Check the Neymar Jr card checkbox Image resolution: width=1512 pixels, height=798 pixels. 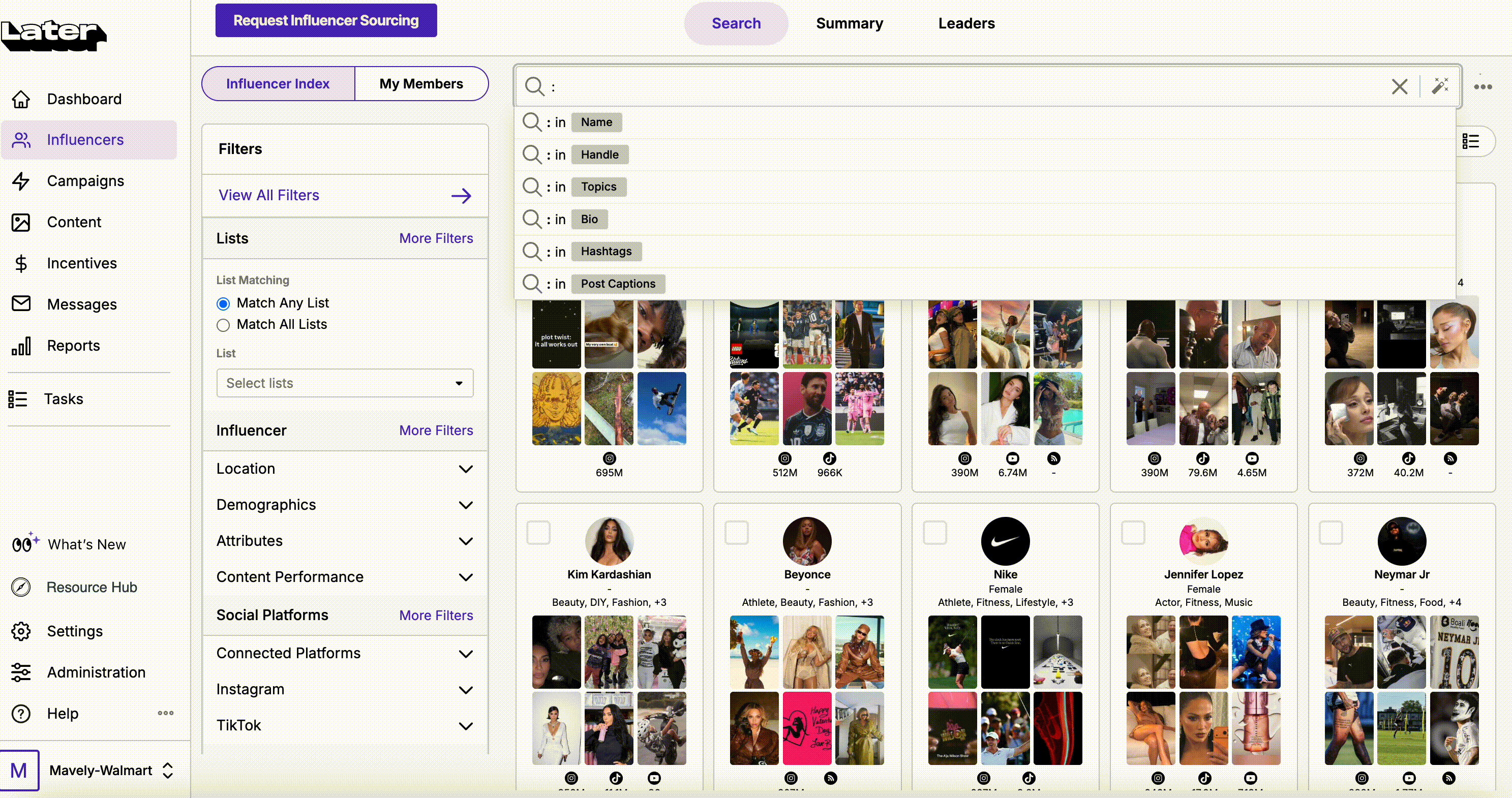click(1330, 533)
